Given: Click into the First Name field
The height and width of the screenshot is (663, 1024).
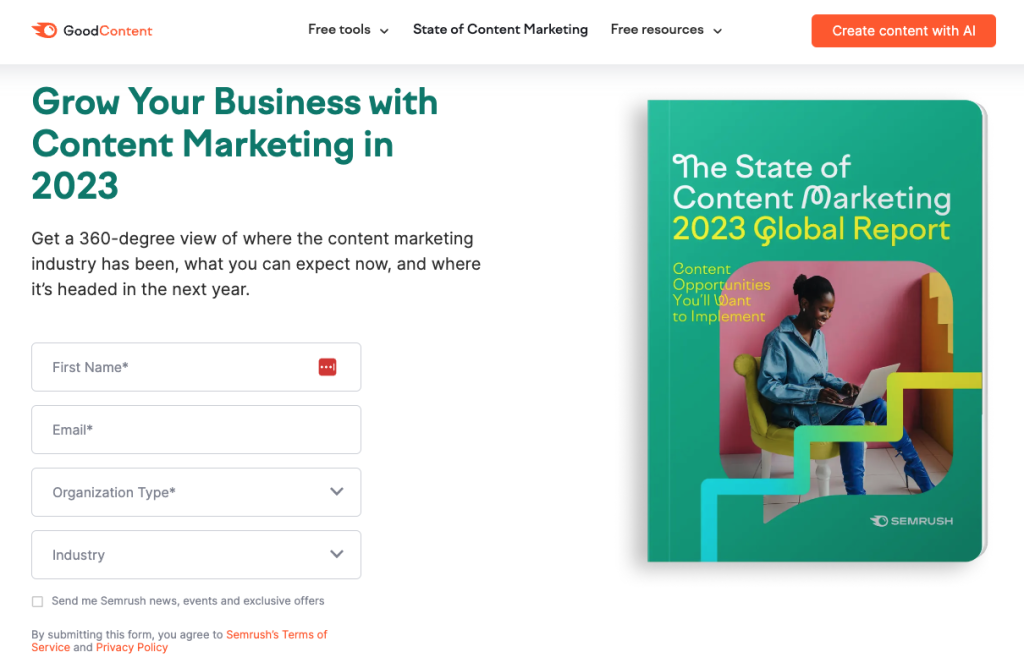Looking at the screenshot, I should coord(180,367).
